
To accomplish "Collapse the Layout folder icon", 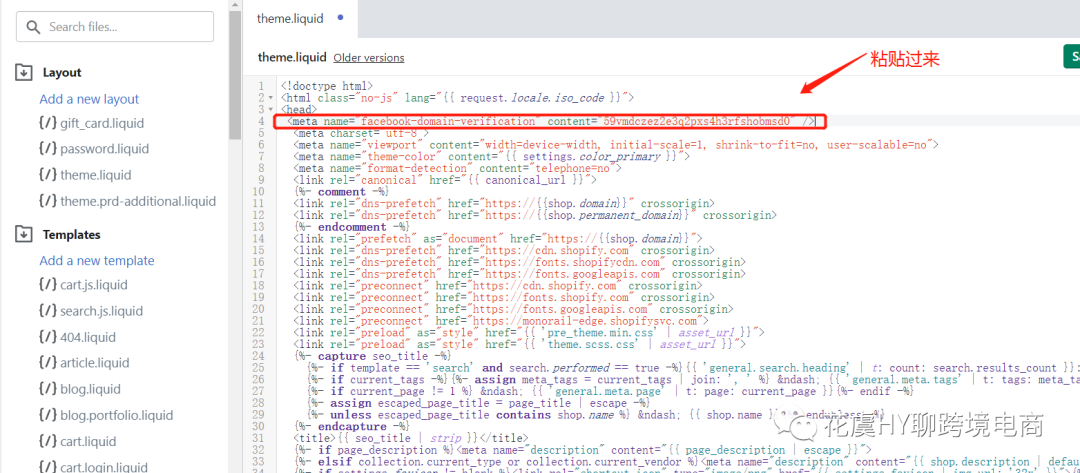I will pos(23,72).
